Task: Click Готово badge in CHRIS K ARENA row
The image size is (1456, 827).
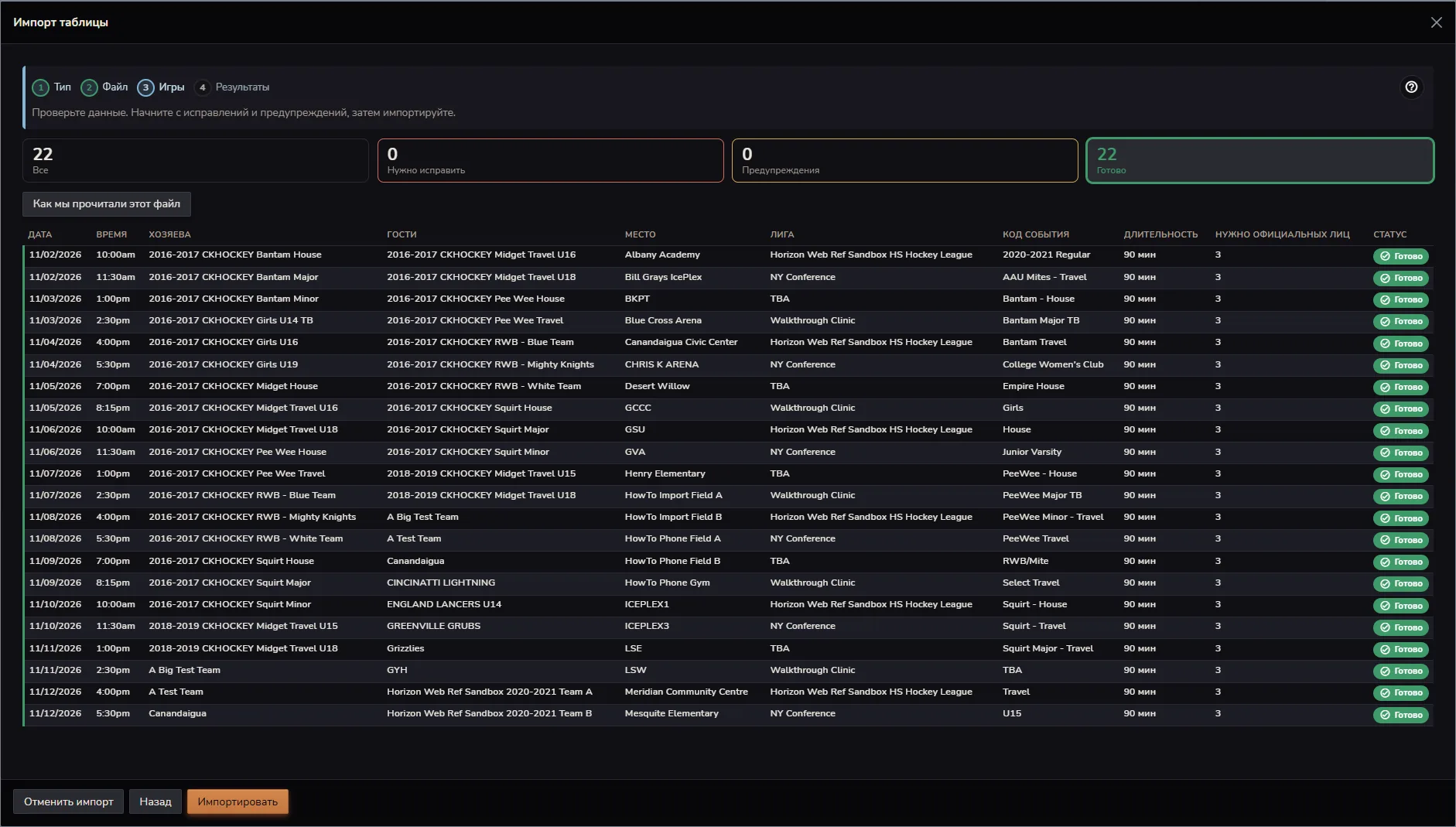Action: pyautogui.click(x=1400, y=365)
